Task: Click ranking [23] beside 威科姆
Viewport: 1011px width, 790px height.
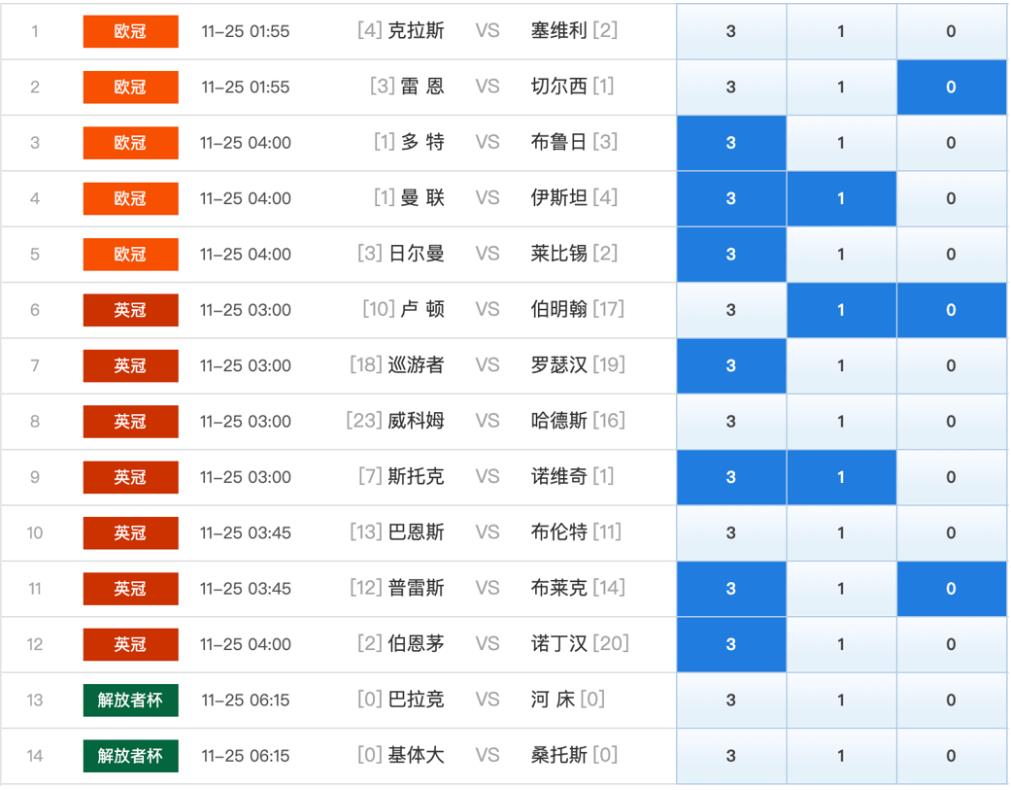Action: pyautogui.click(x=364, y=421)
